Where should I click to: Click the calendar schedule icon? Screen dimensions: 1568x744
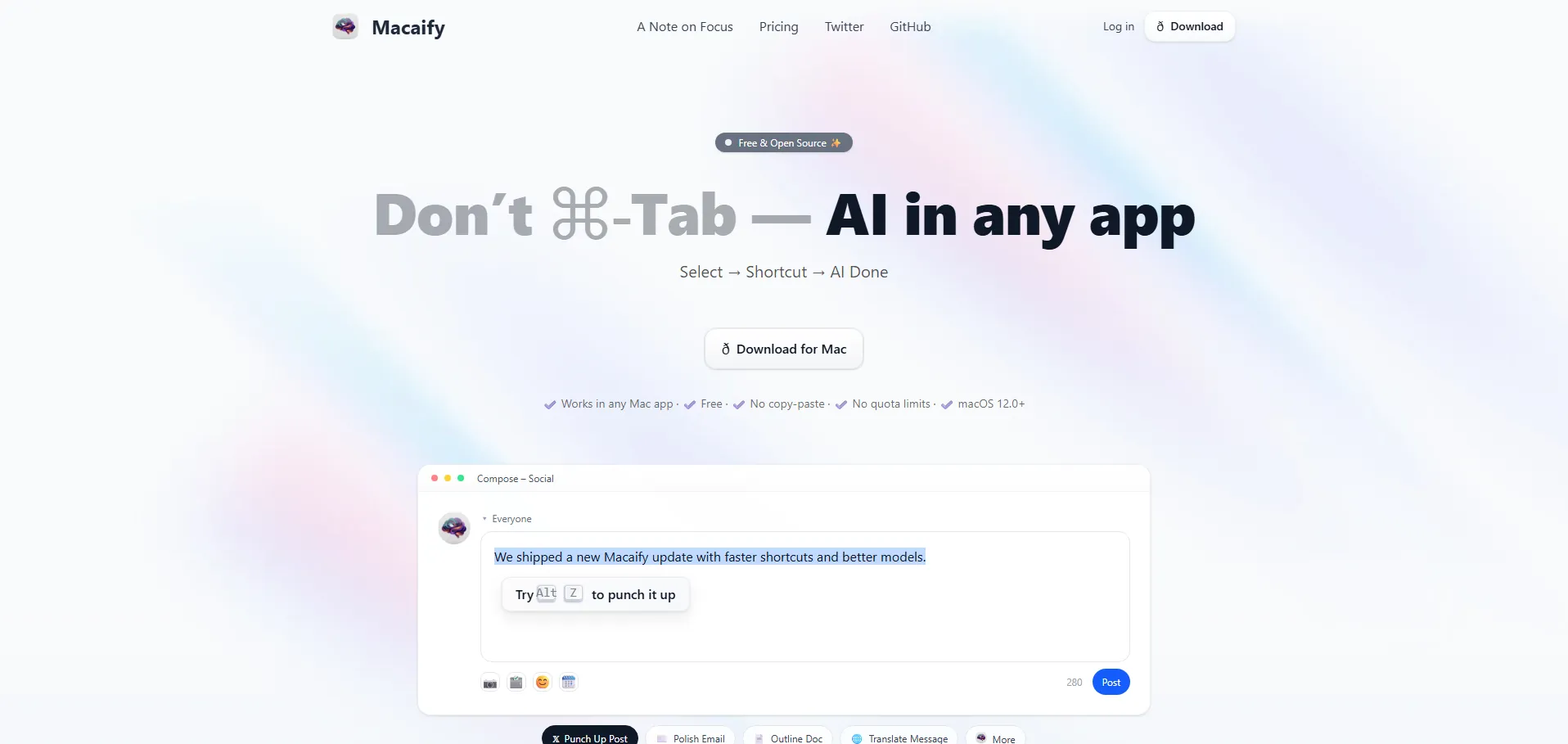click(569, 683)
